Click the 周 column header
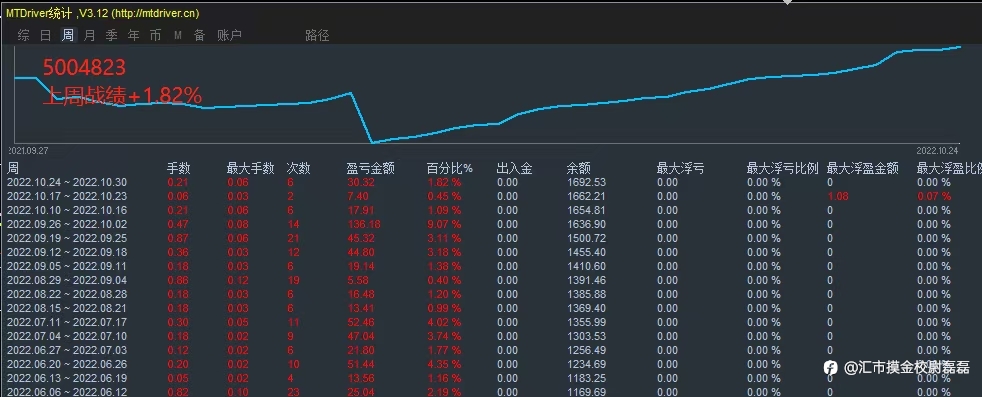The image size is (982, 397). point(13,168)
